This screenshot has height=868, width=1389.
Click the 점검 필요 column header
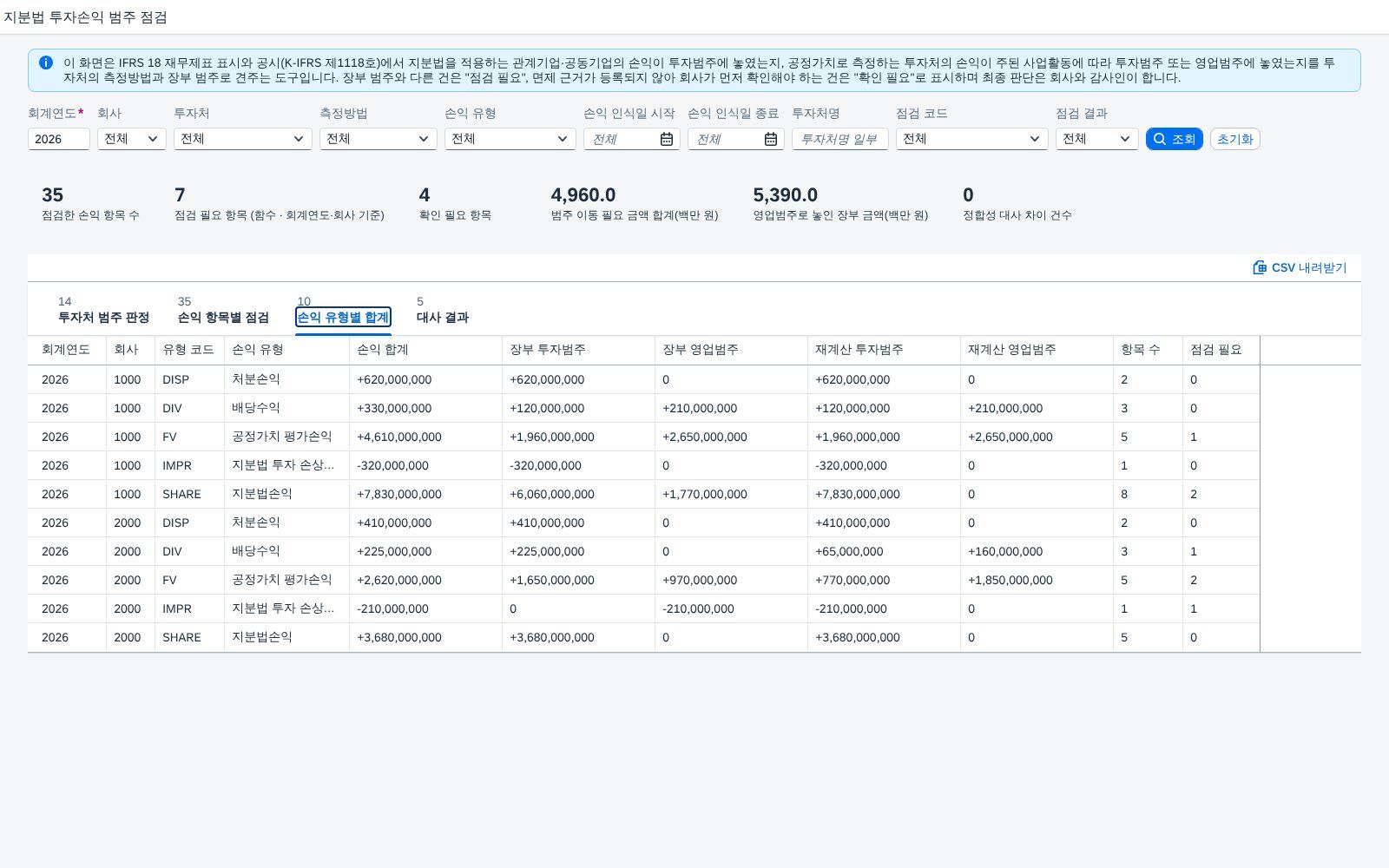point(1221,350)
